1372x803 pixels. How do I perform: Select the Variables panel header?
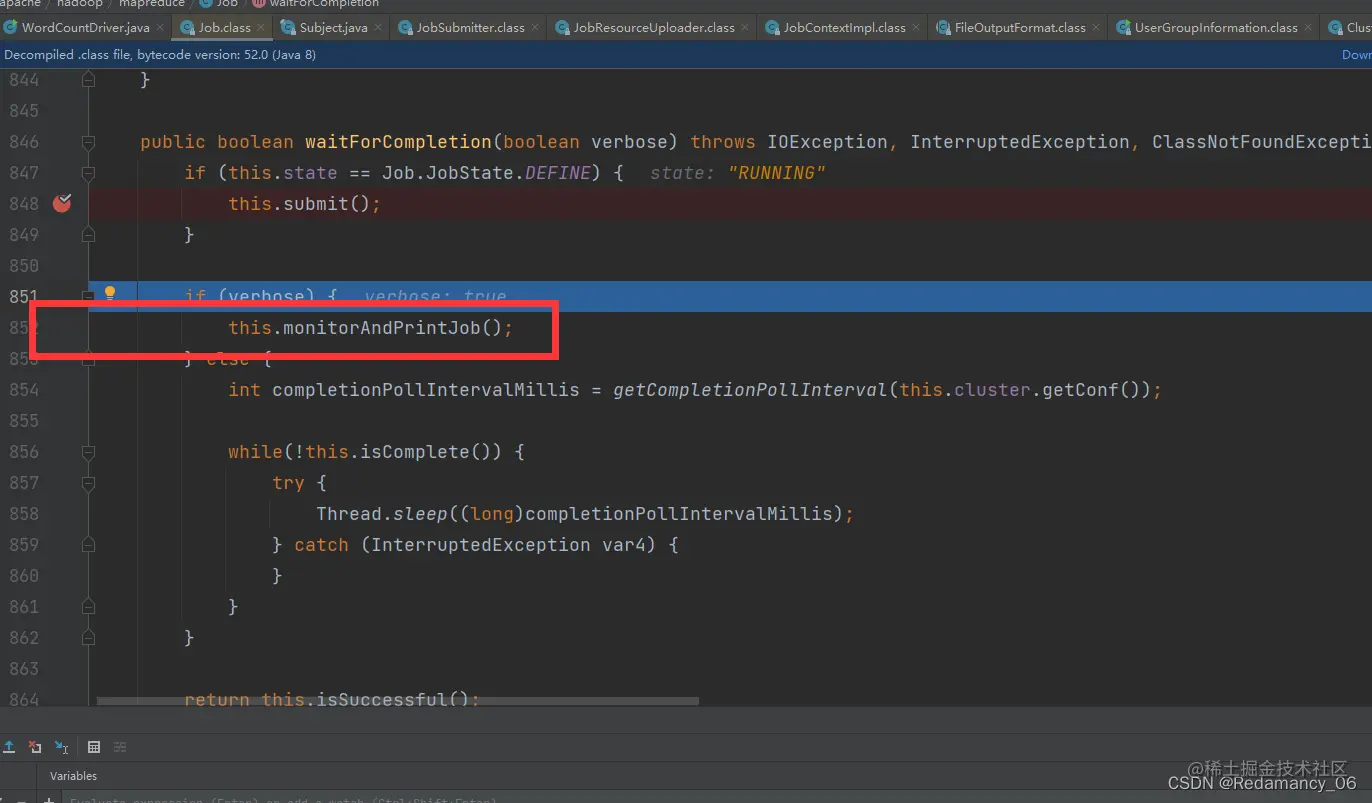[x=73, y=776]
